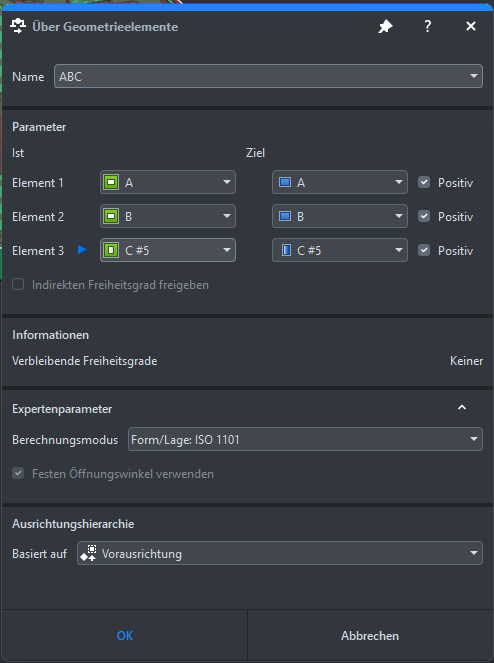The height and width of the screenshot is (663, 494).
Task: Click the Abbrechen button
Action: click(370, 636)
